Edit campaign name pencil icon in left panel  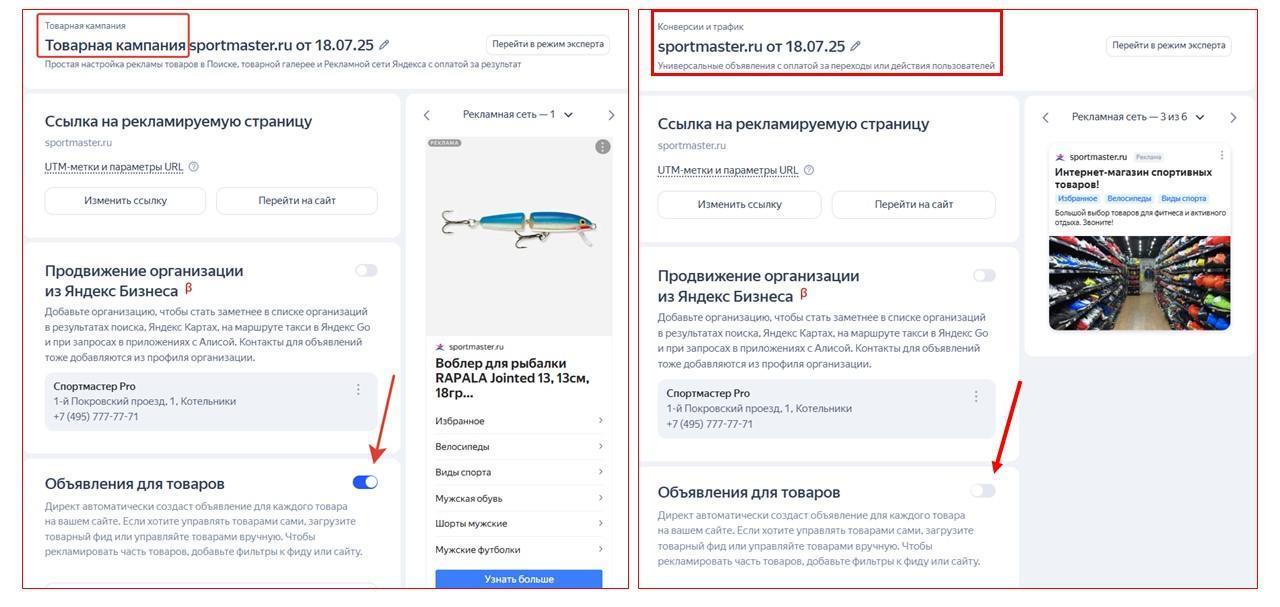coord(385,45)
